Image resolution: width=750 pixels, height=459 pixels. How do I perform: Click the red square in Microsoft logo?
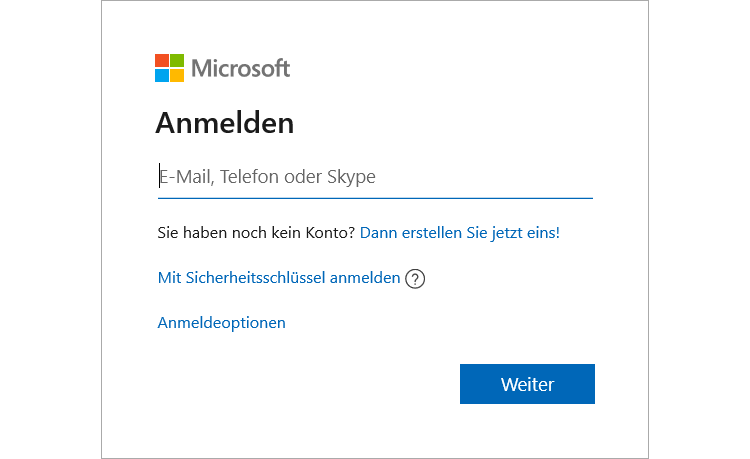162,60
